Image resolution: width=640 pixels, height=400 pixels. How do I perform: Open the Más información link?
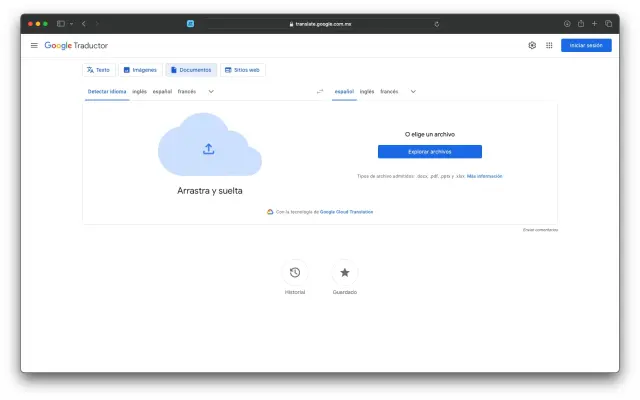point(485,176)
